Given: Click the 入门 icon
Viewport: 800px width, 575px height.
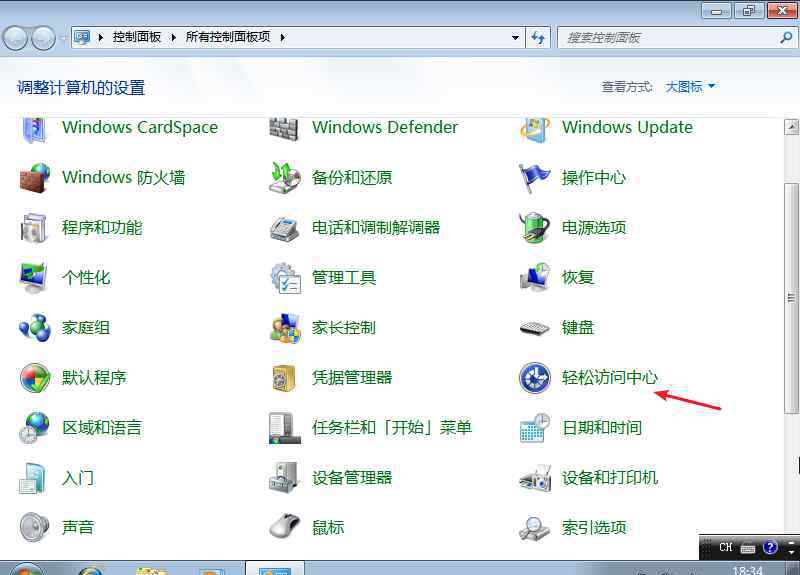Looking at the screenshot, I should [33, 478].
